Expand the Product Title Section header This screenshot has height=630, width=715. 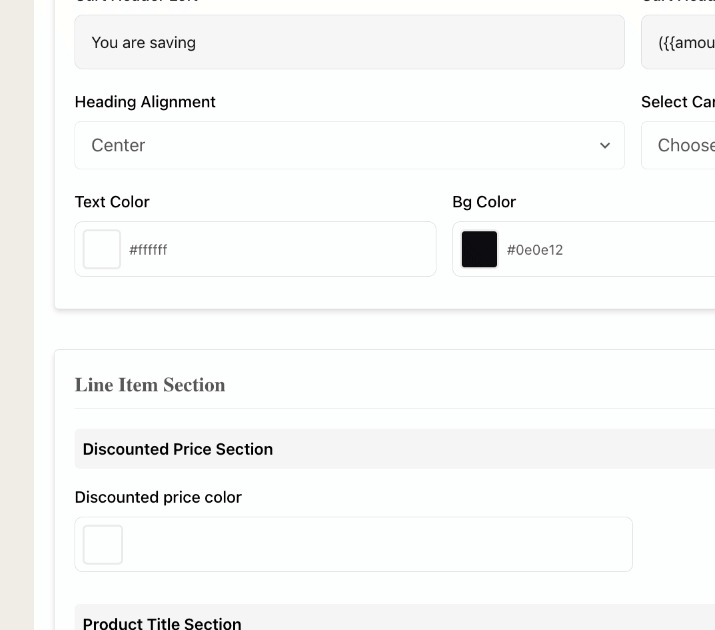(394, 622)
